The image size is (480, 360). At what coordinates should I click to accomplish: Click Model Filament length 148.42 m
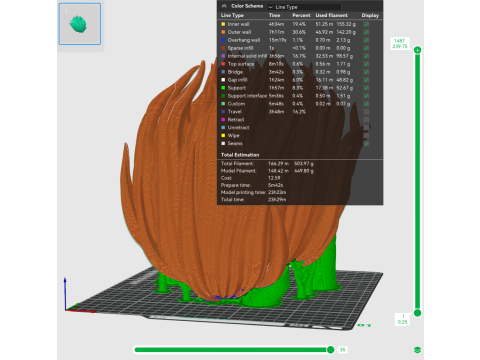[278, 171]
